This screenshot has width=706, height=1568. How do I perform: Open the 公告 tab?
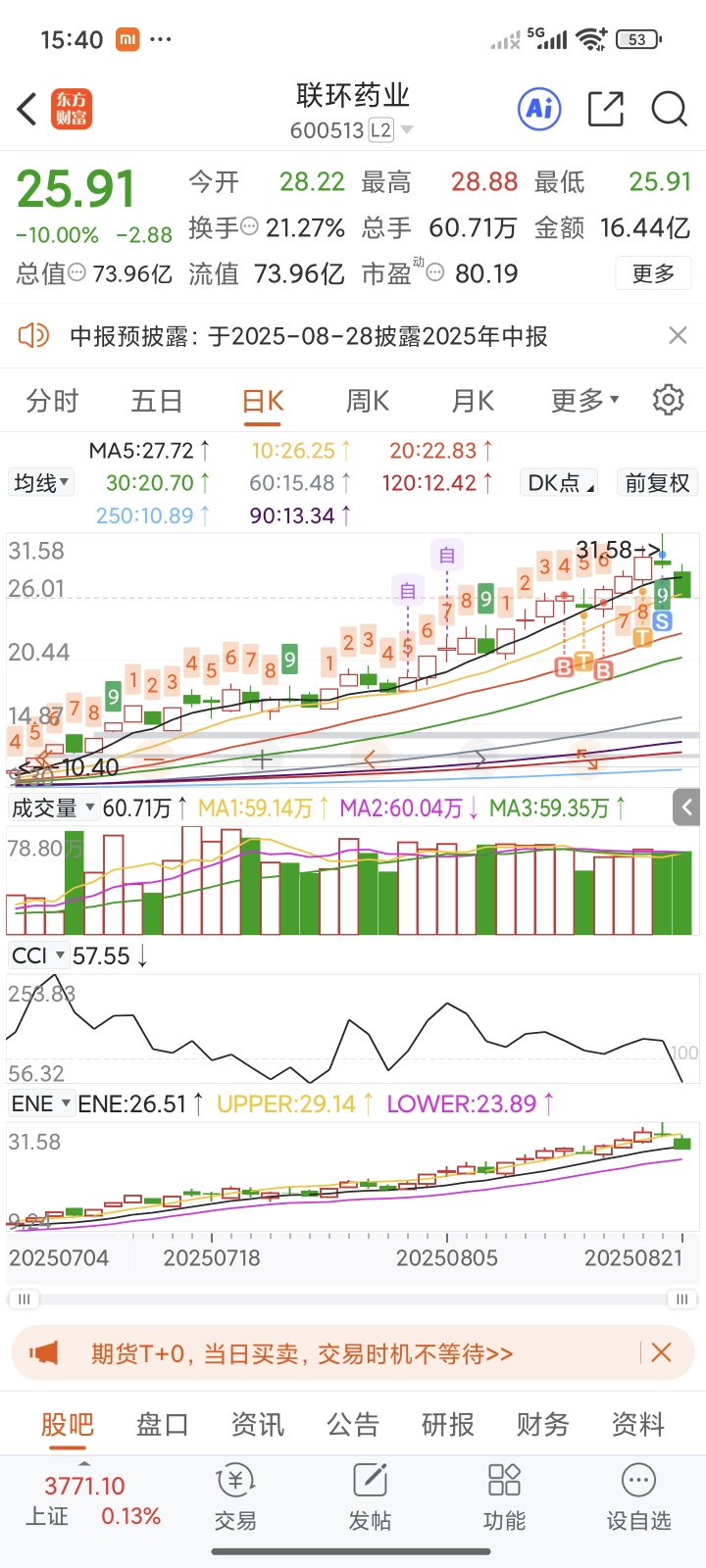(x=353, y=1424)
